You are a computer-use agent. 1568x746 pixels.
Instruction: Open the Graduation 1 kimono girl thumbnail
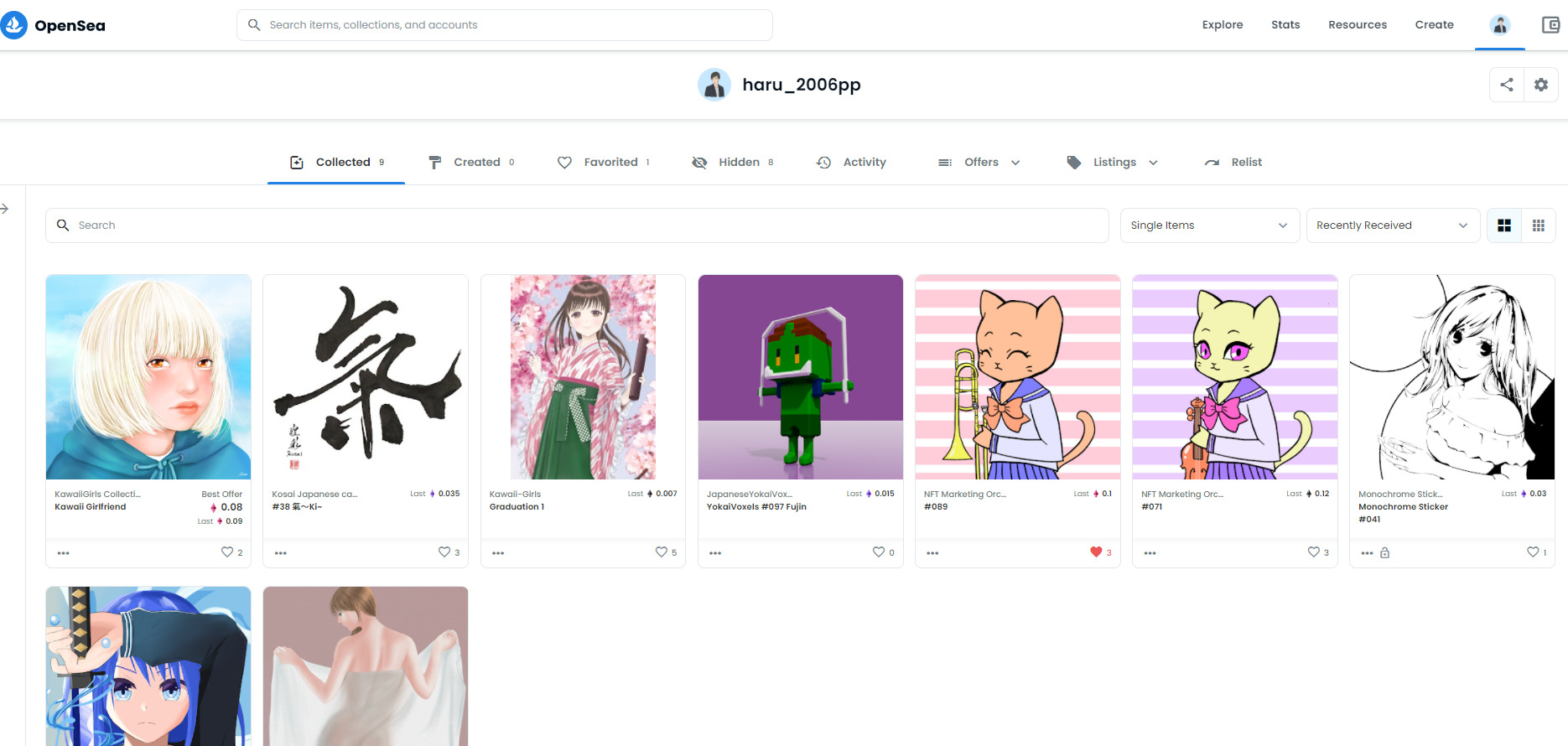pyautogui.click(x=583, y=377)
